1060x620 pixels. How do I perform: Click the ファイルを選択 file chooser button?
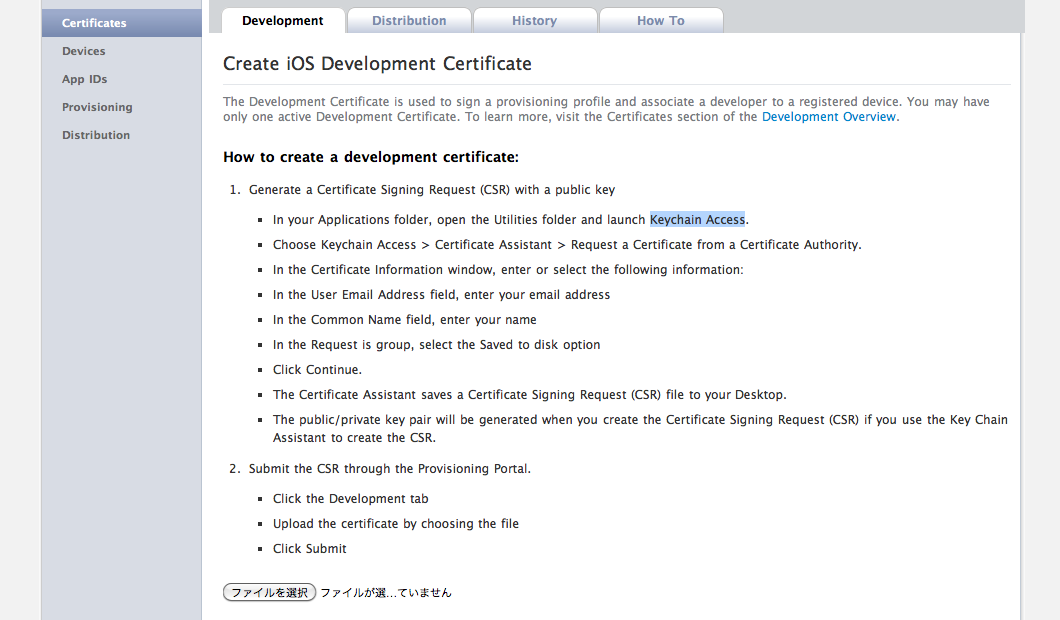coord(269,592)
